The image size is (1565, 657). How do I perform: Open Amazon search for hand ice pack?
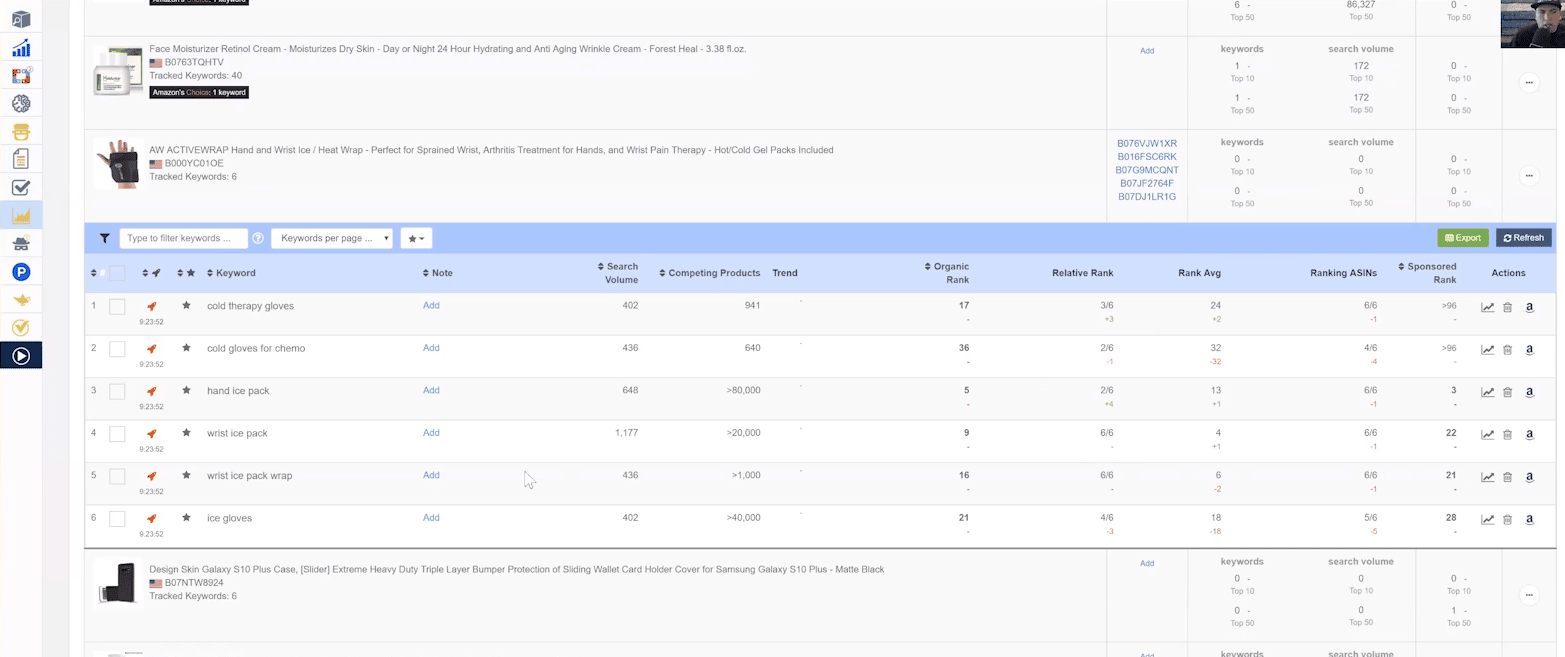1530,392
